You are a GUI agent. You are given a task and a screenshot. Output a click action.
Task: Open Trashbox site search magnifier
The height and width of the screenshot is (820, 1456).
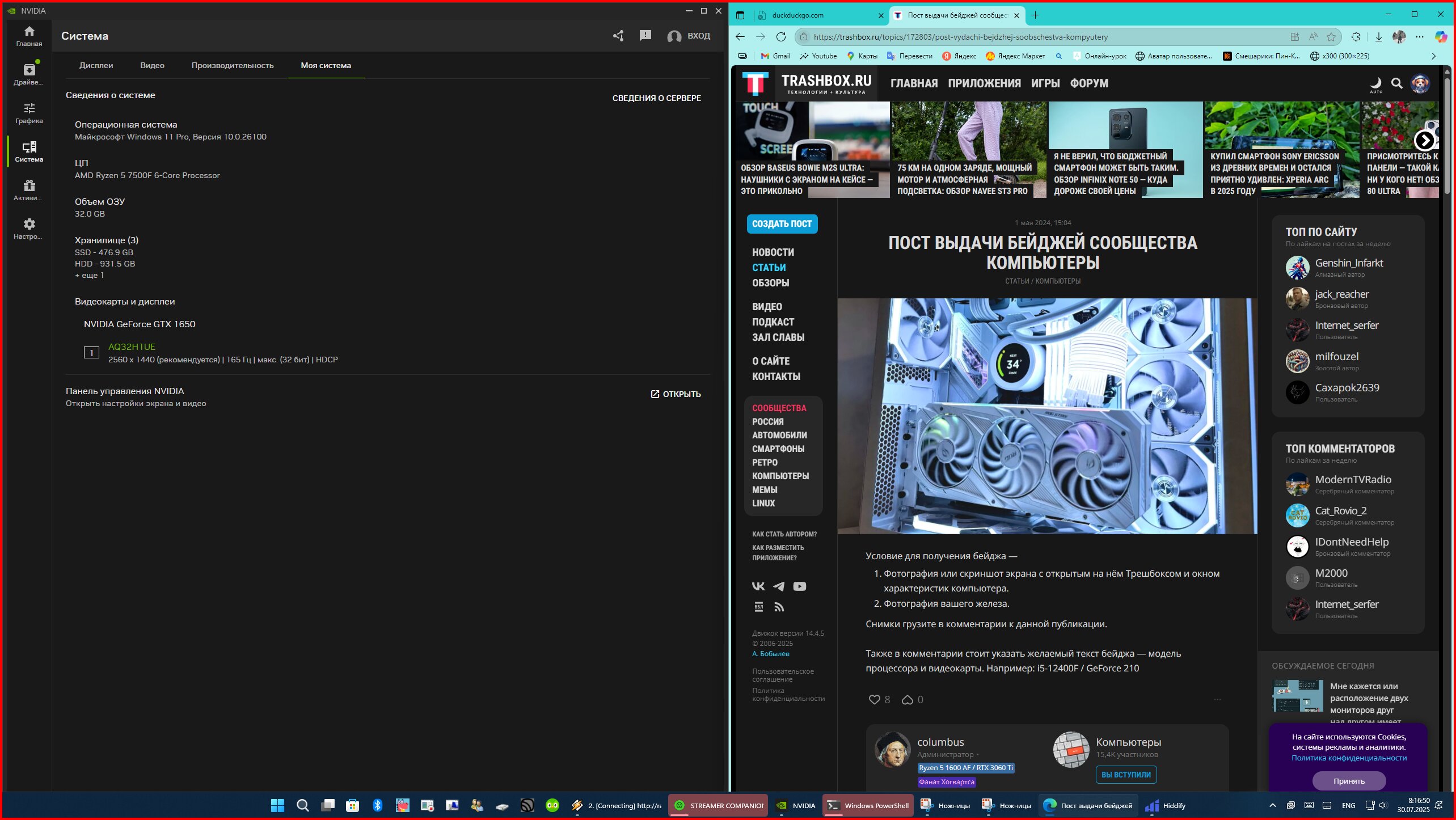1397,83
